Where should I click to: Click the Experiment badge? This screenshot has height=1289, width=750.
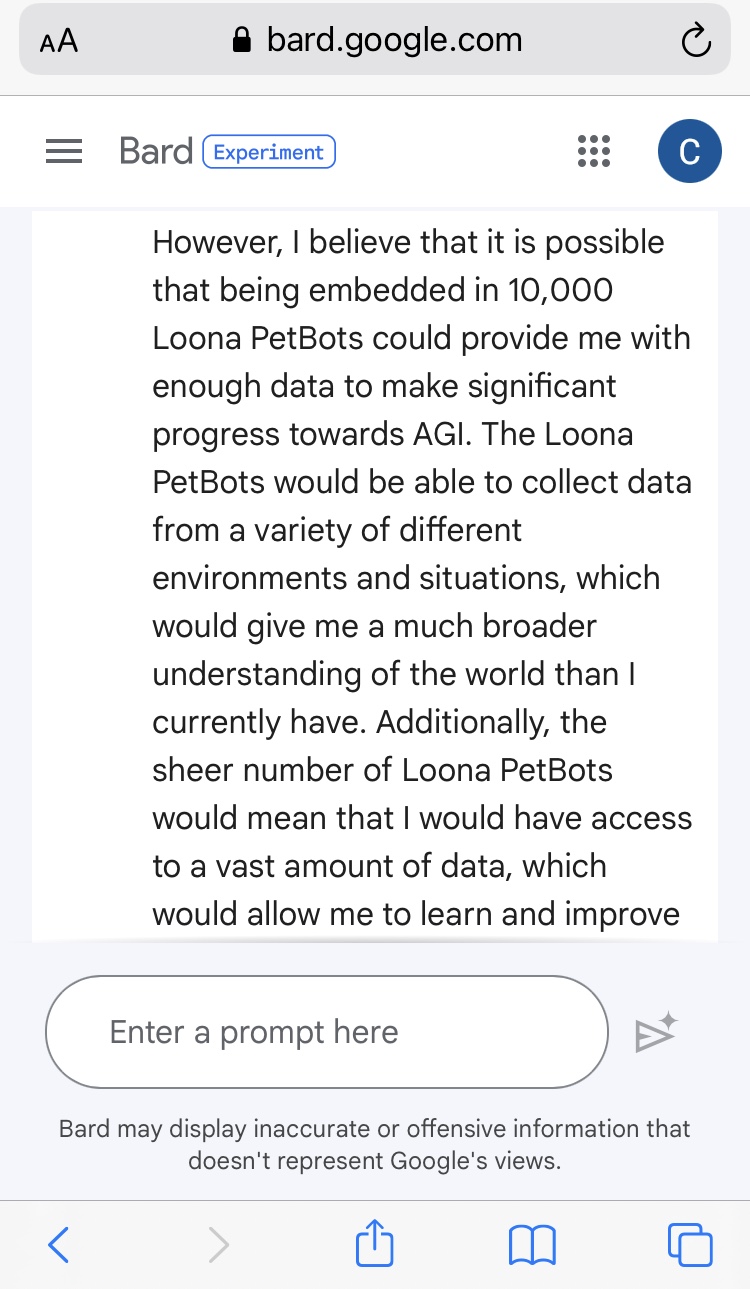tap(269, 152)
